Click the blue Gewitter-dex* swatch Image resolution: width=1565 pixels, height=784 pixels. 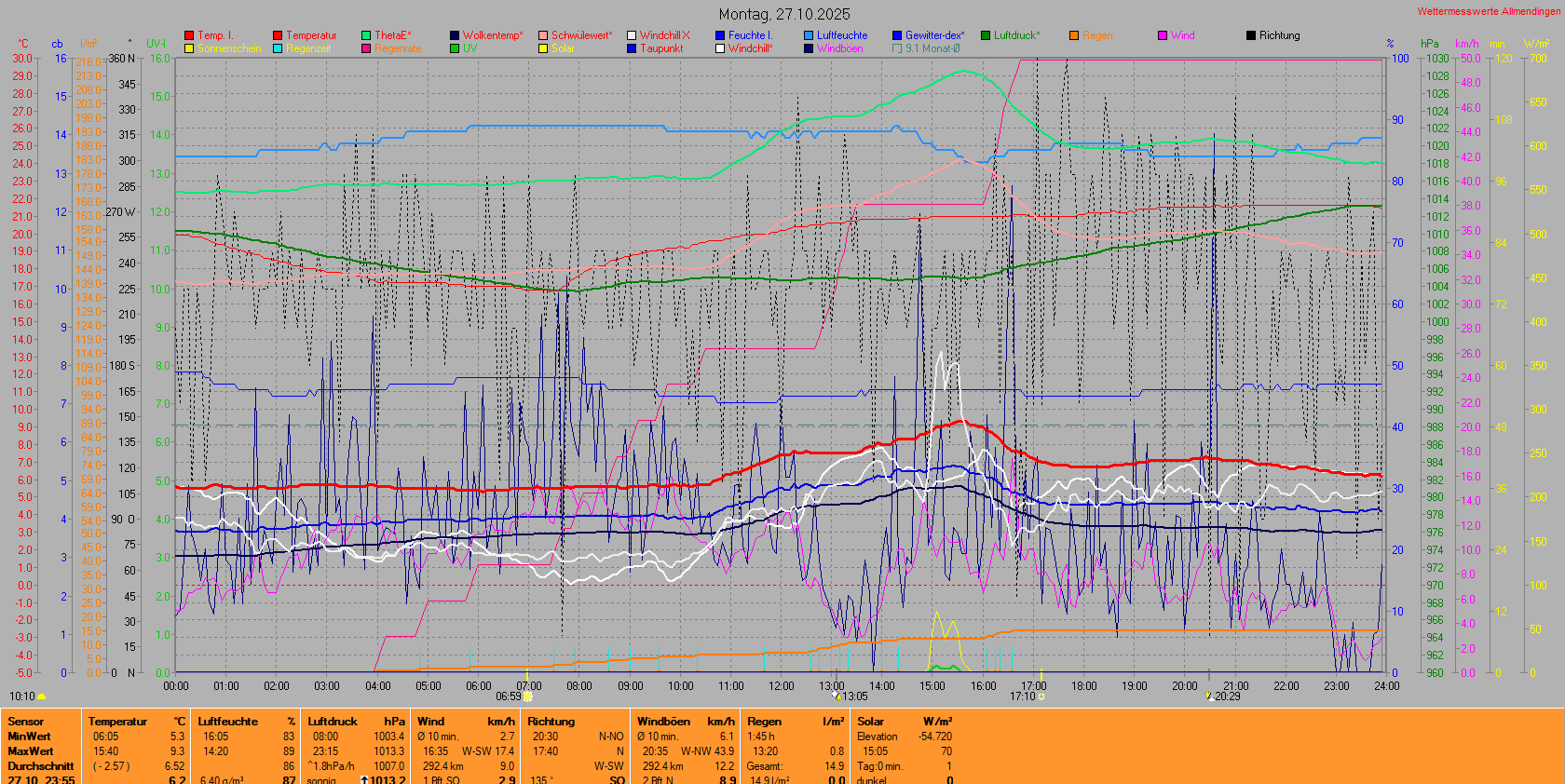tap(897, 35)
